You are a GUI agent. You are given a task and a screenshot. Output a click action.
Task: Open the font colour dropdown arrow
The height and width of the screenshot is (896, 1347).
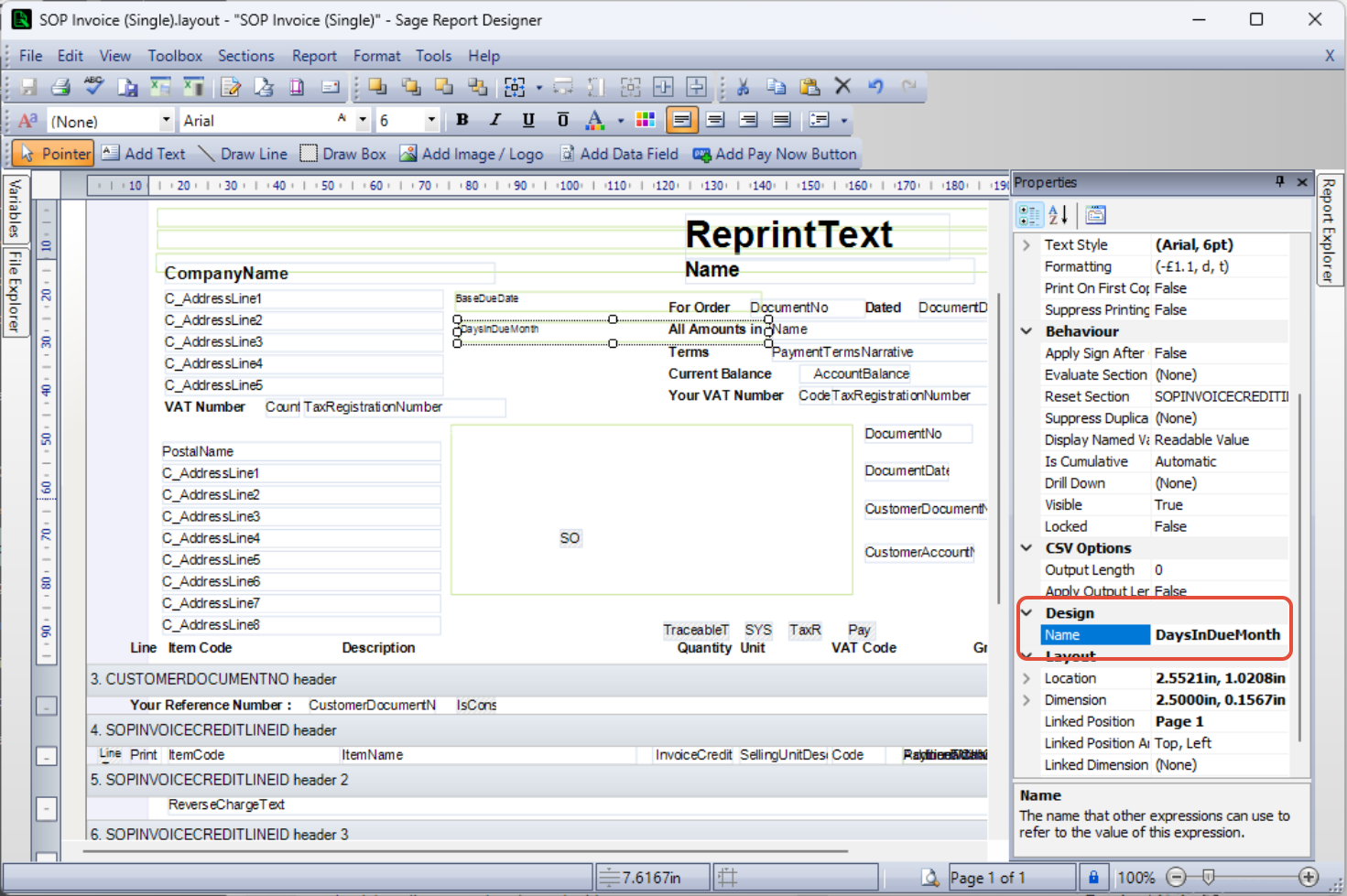pos(620,120)
